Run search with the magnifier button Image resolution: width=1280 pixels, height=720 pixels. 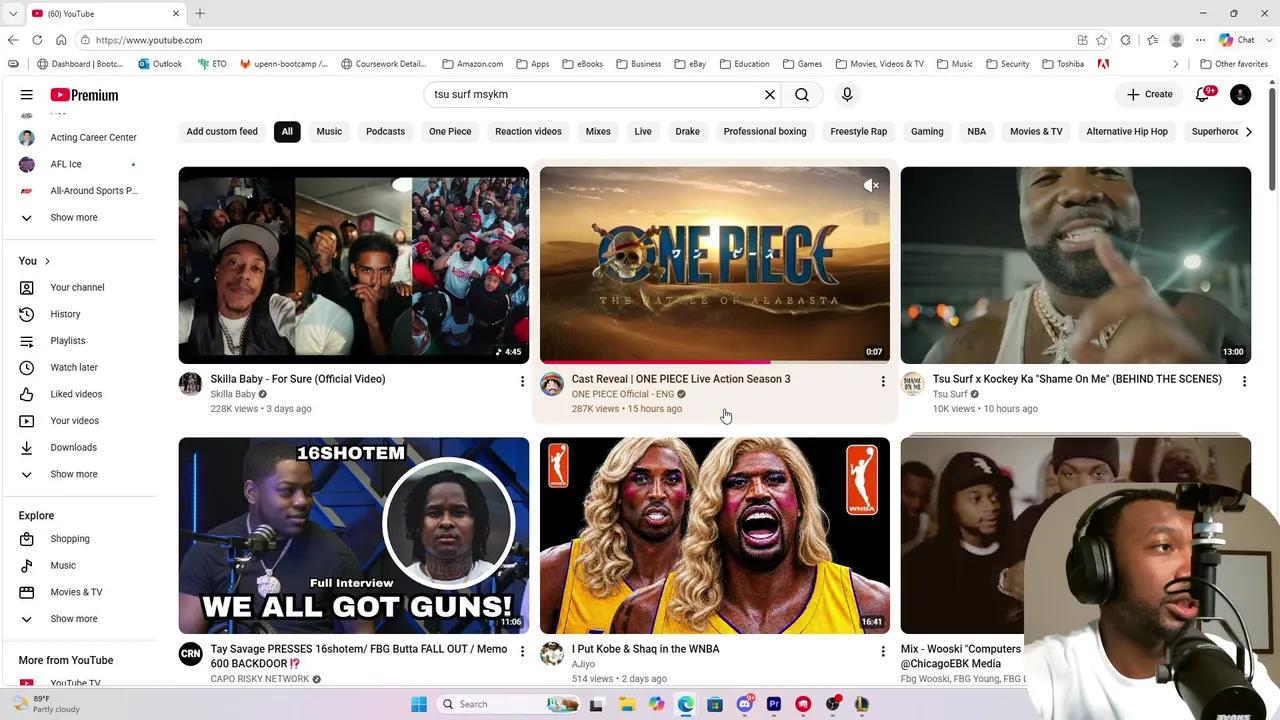[802, 95]
